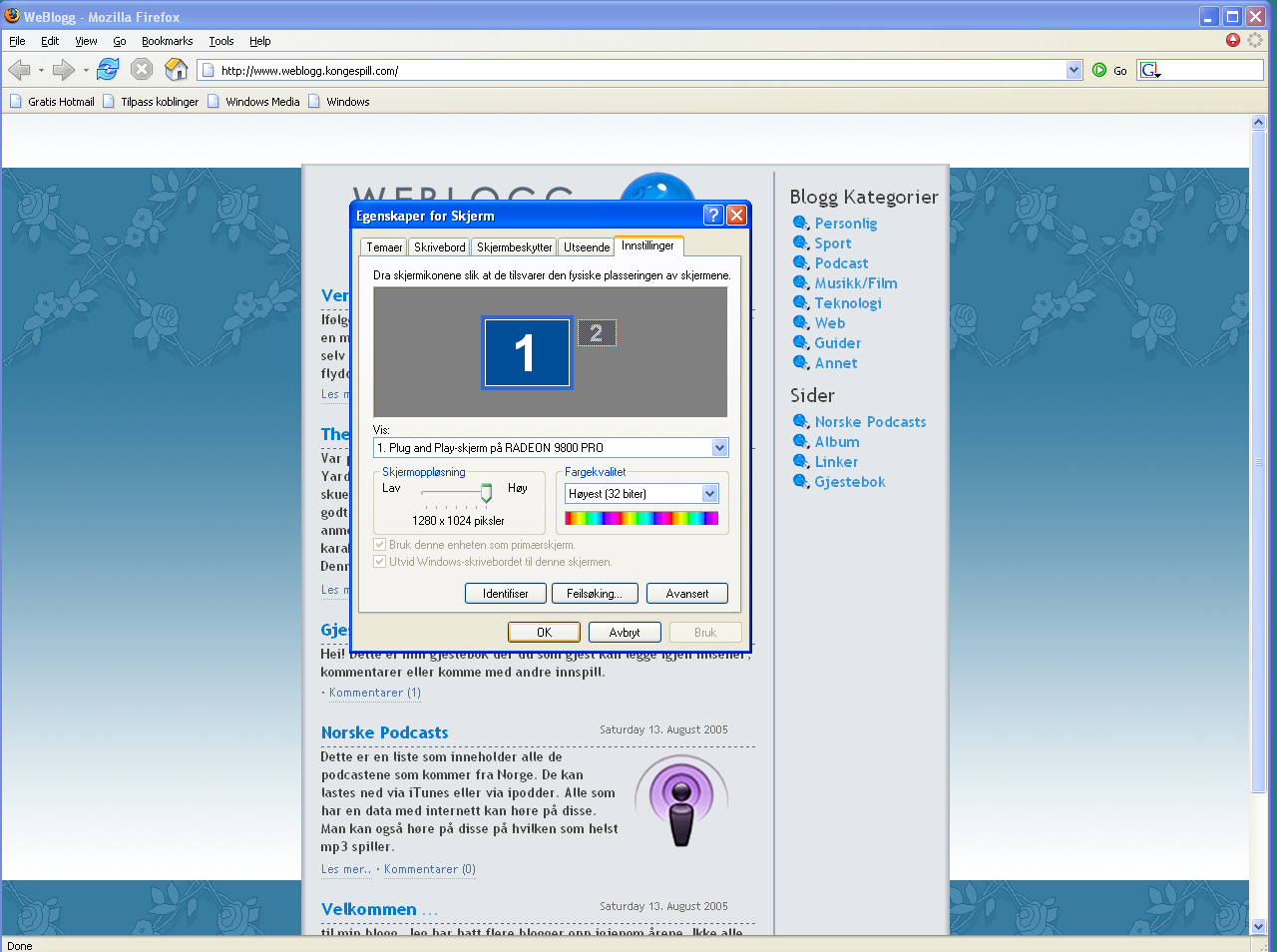Open the Vis display selection dropdown

[719, 448]
